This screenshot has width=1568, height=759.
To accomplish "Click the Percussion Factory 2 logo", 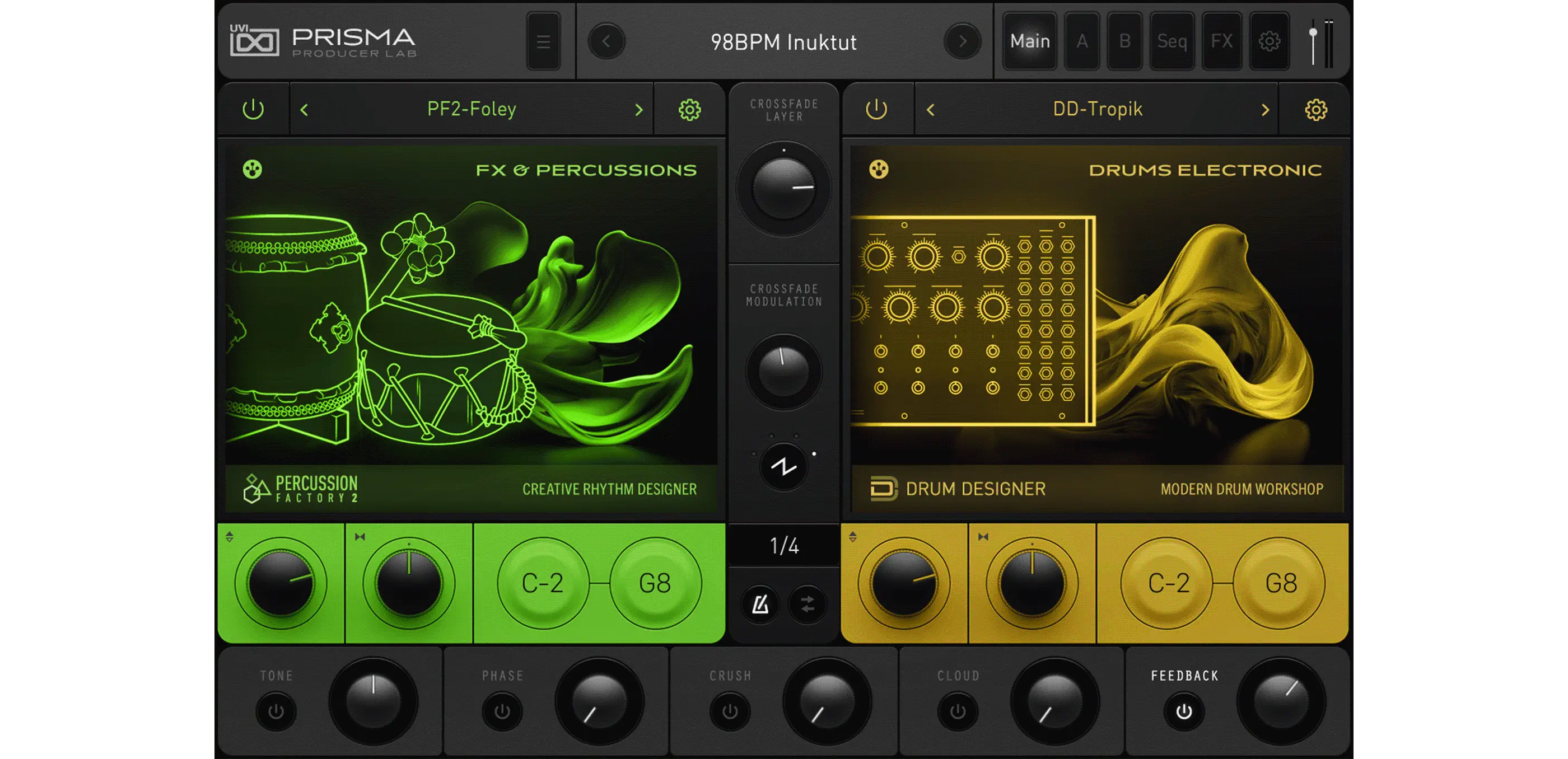I will [300, 488].
